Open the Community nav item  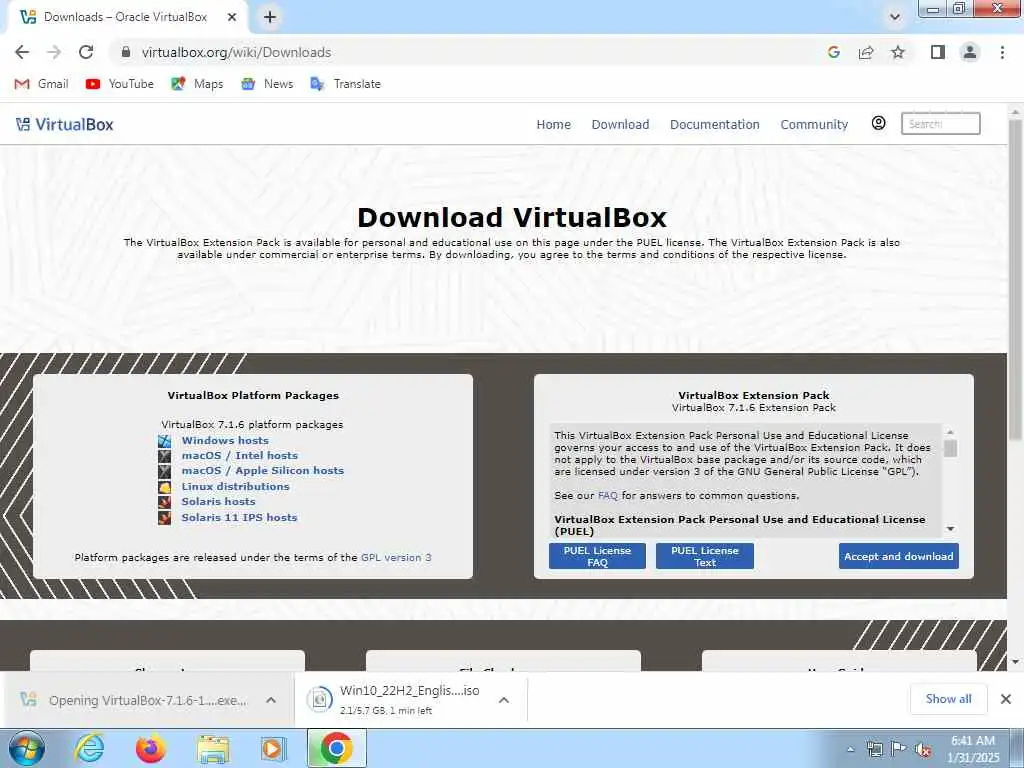tap(814, 124)
